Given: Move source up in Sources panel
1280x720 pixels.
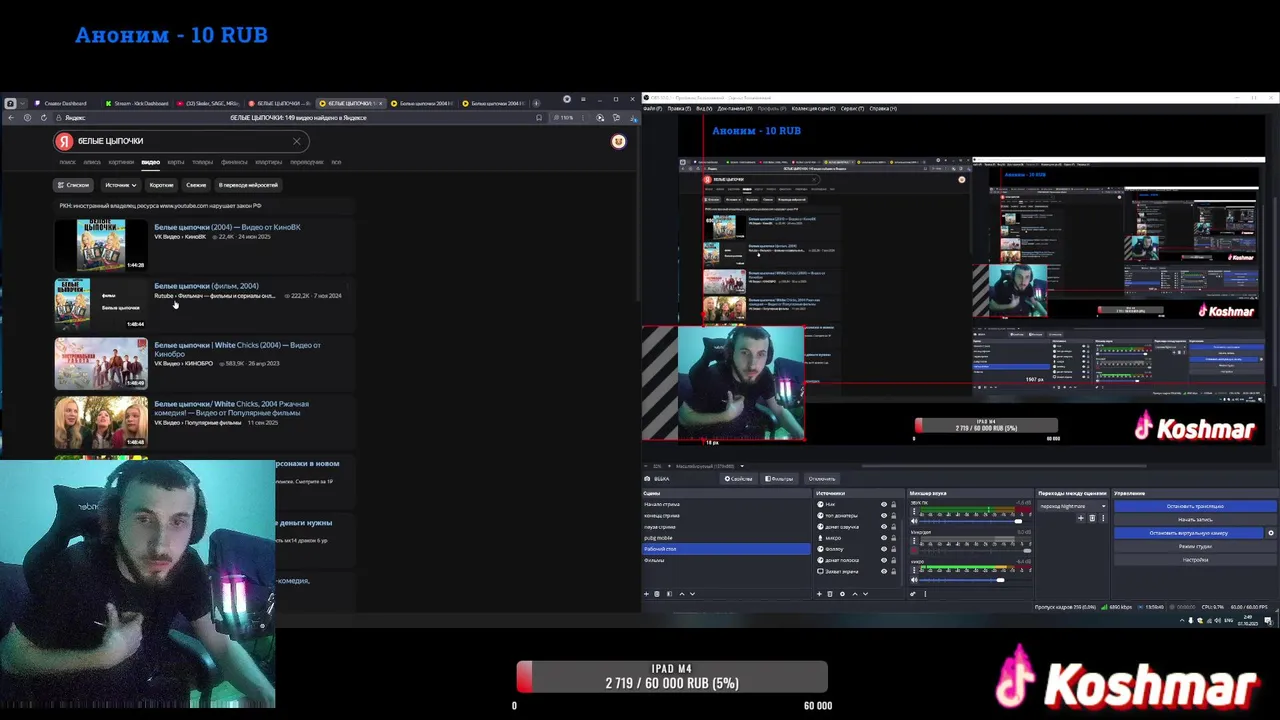Looking at the screenshot, I should (855, 593).
